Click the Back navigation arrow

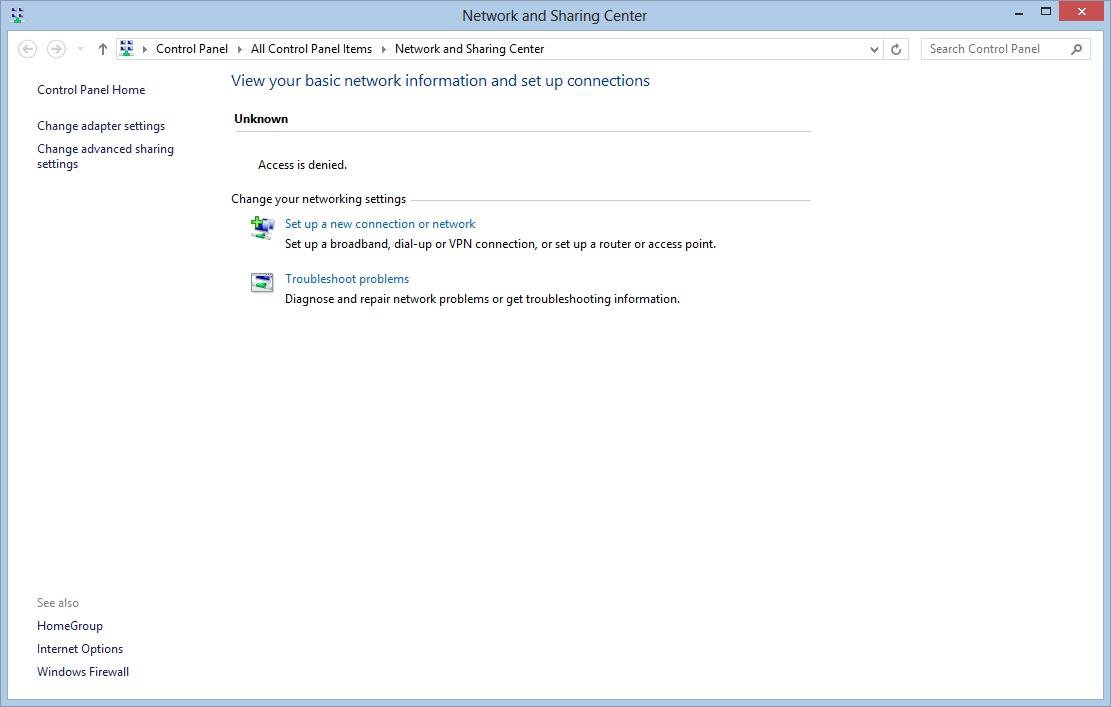click(x=28, y=49)
